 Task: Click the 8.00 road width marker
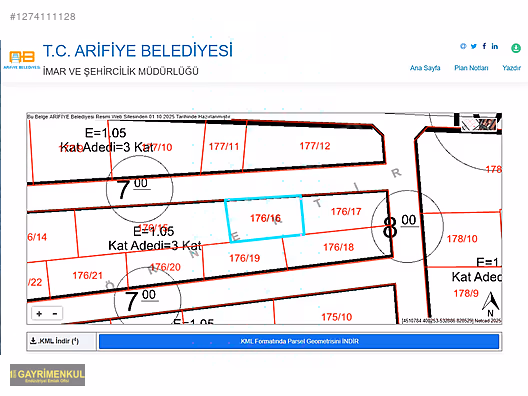[x=407, y=226]
